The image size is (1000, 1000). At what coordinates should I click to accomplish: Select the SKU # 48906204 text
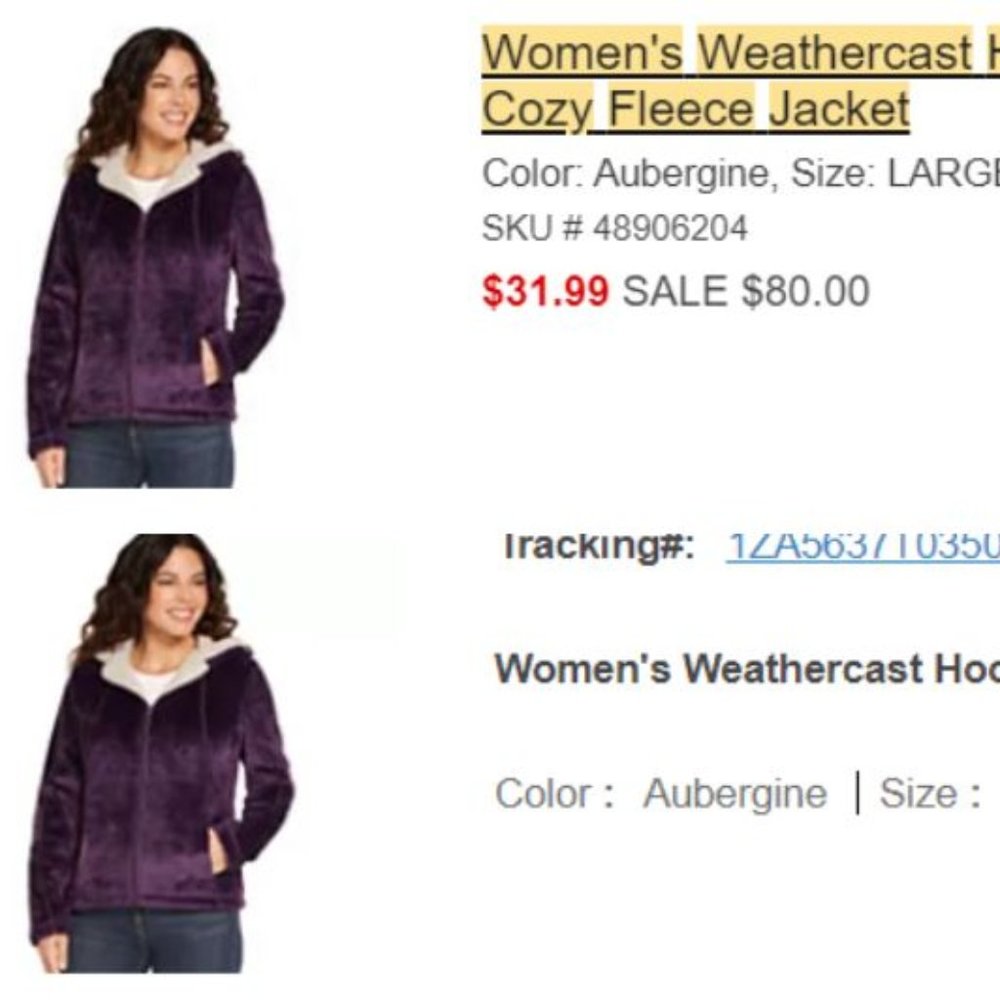(x=614, y=228)
